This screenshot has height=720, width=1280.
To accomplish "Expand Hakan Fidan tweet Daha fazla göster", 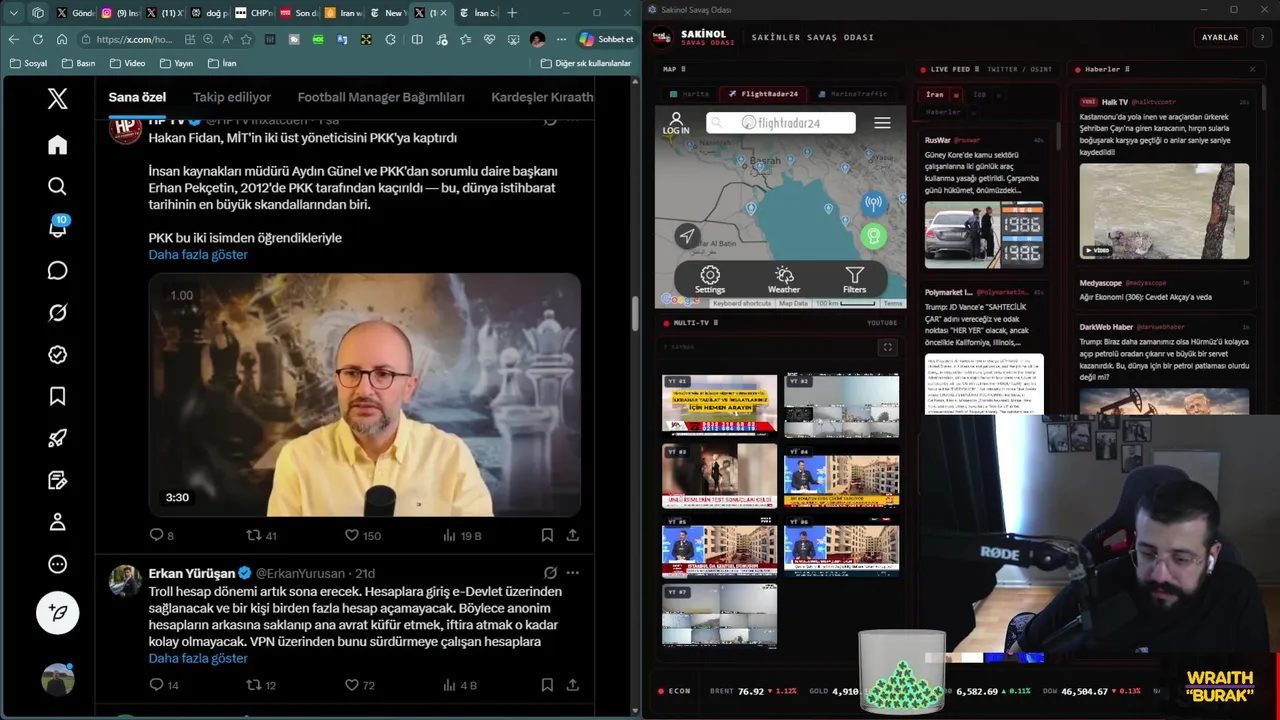I will point(198,254).
